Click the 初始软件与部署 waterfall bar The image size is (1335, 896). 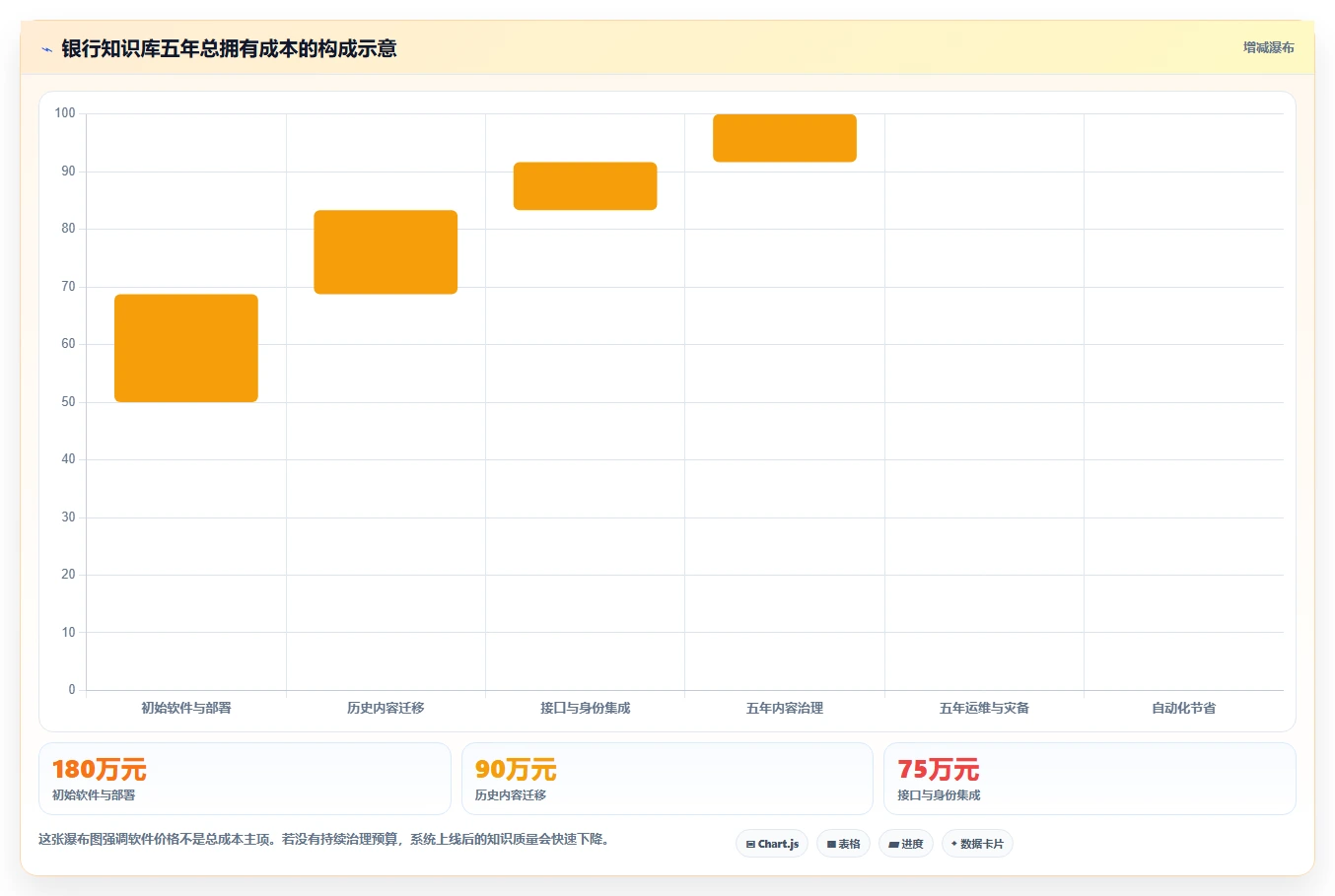[186, 348]
